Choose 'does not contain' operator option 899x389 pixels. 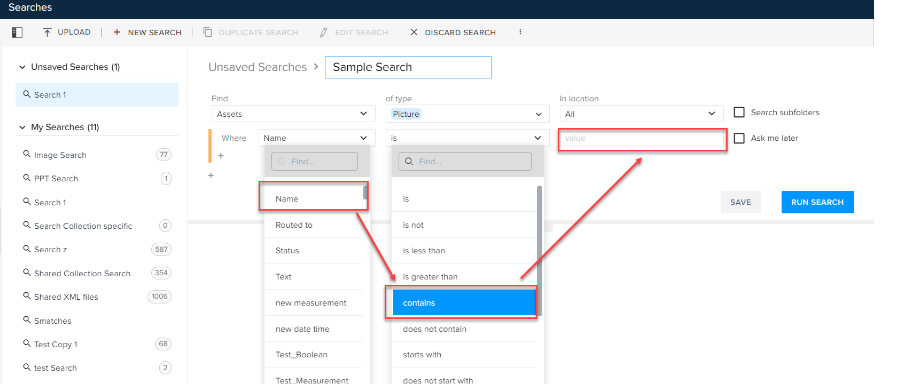(464, 329)
